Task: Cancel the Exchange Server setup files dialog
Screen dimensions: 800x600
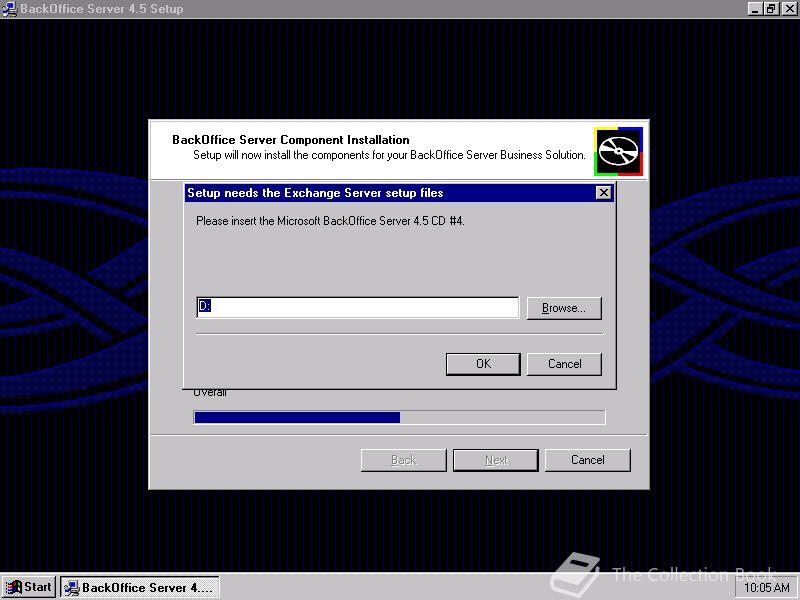Action: tap(564, 364)
